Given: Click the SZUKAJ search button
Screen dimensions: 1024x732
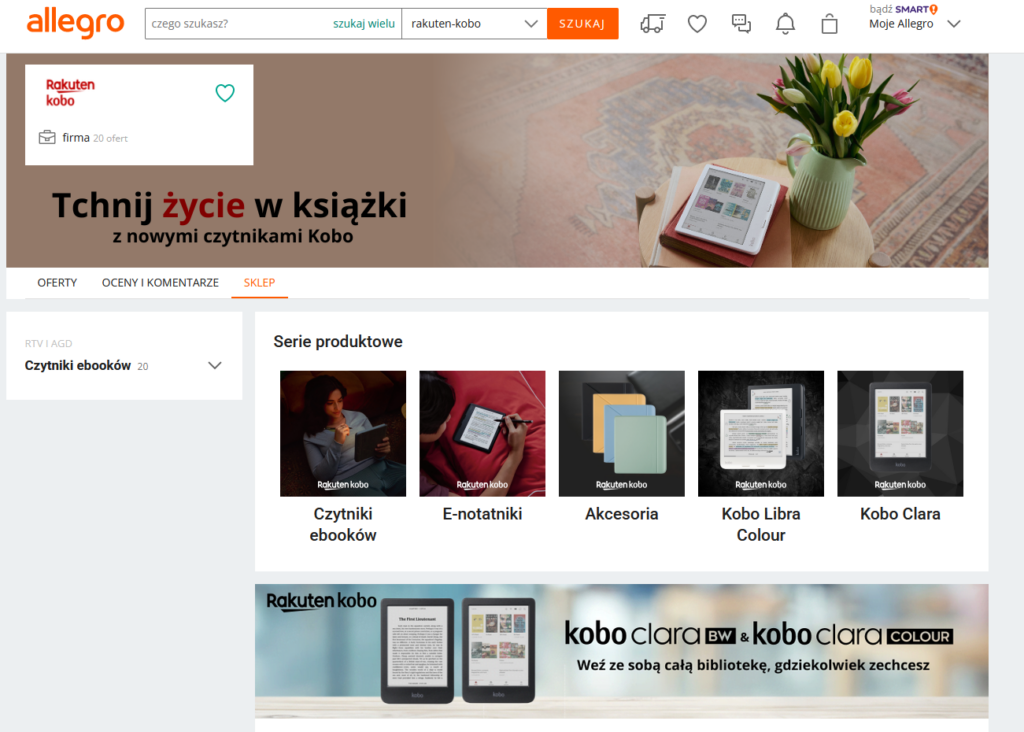Looking at the screenshot, I should (x=582, y=24).
